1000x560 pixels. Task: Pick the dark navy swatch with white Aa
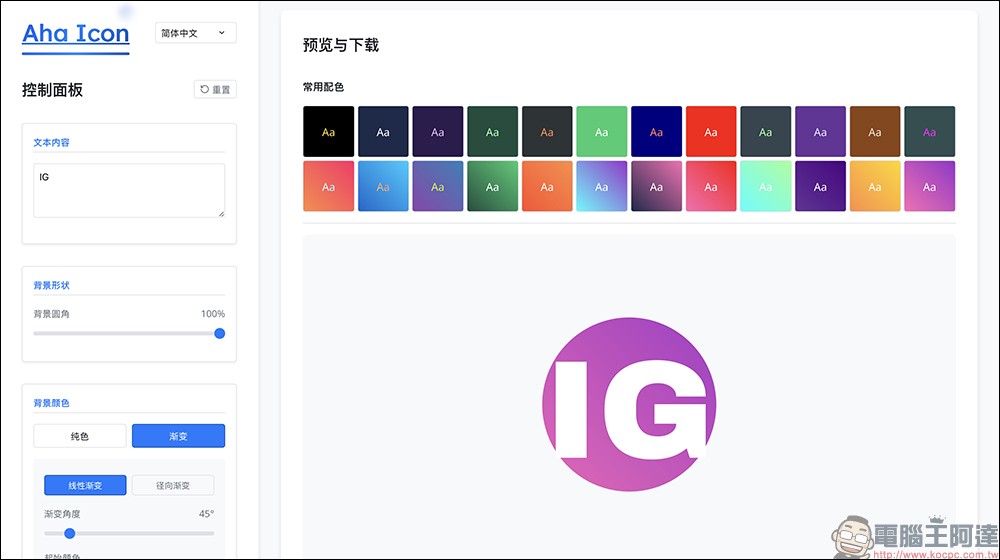pyautogui.click(x=383, y=131)
